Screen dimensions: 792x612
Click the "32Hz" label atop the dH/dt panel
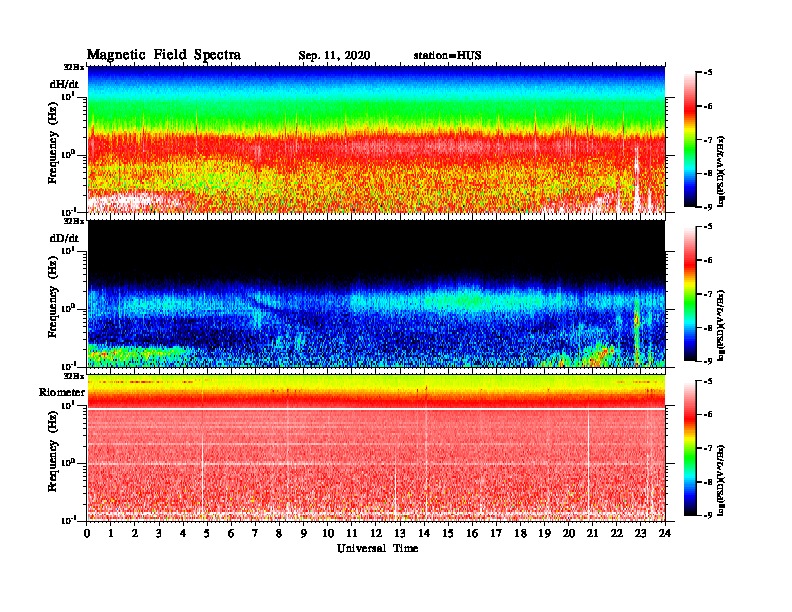pyautogui.click(x=74, y=67)
